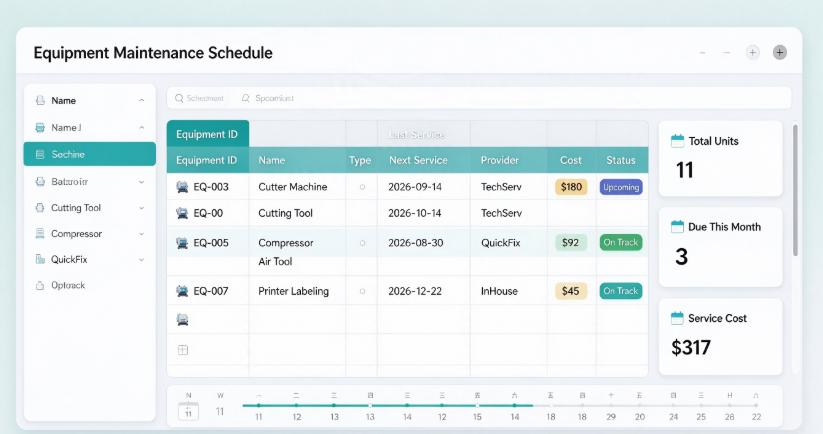Click the QuickFix sidebar icon

(x=40, y=259)
